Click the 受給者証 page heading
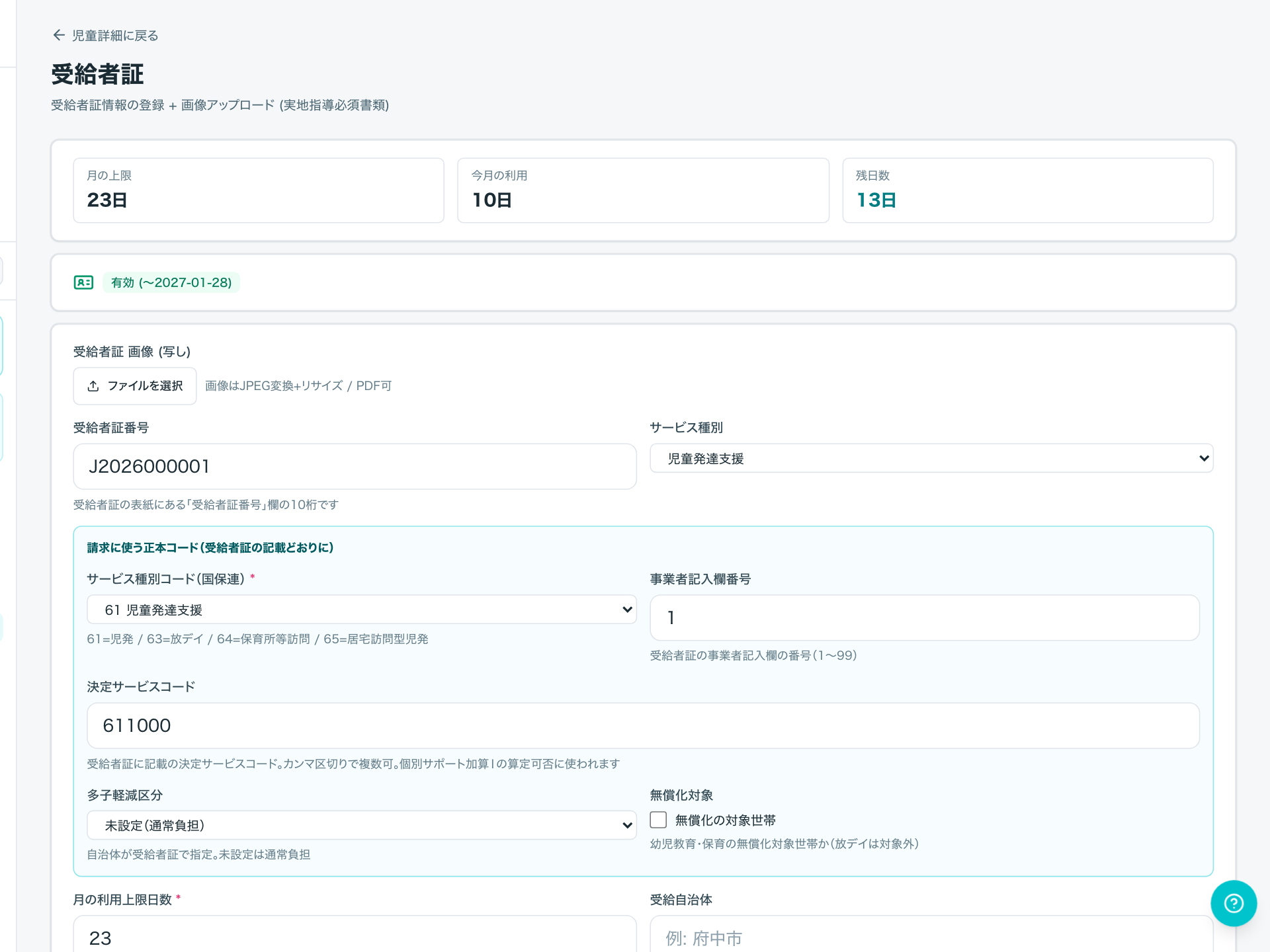 [x=98, y=74]
